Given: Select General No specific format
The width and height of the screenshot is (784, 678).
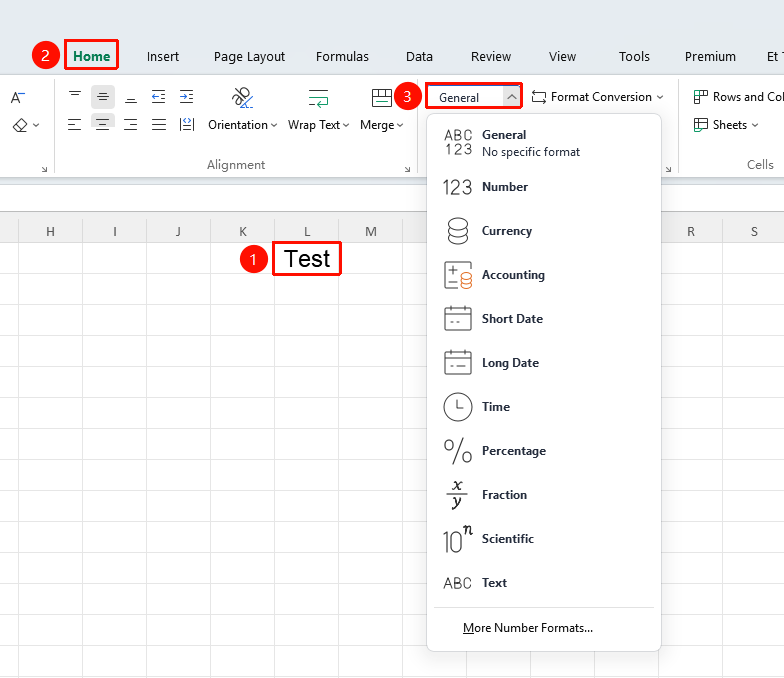Looking at the screenshot, I should point(544,143).
